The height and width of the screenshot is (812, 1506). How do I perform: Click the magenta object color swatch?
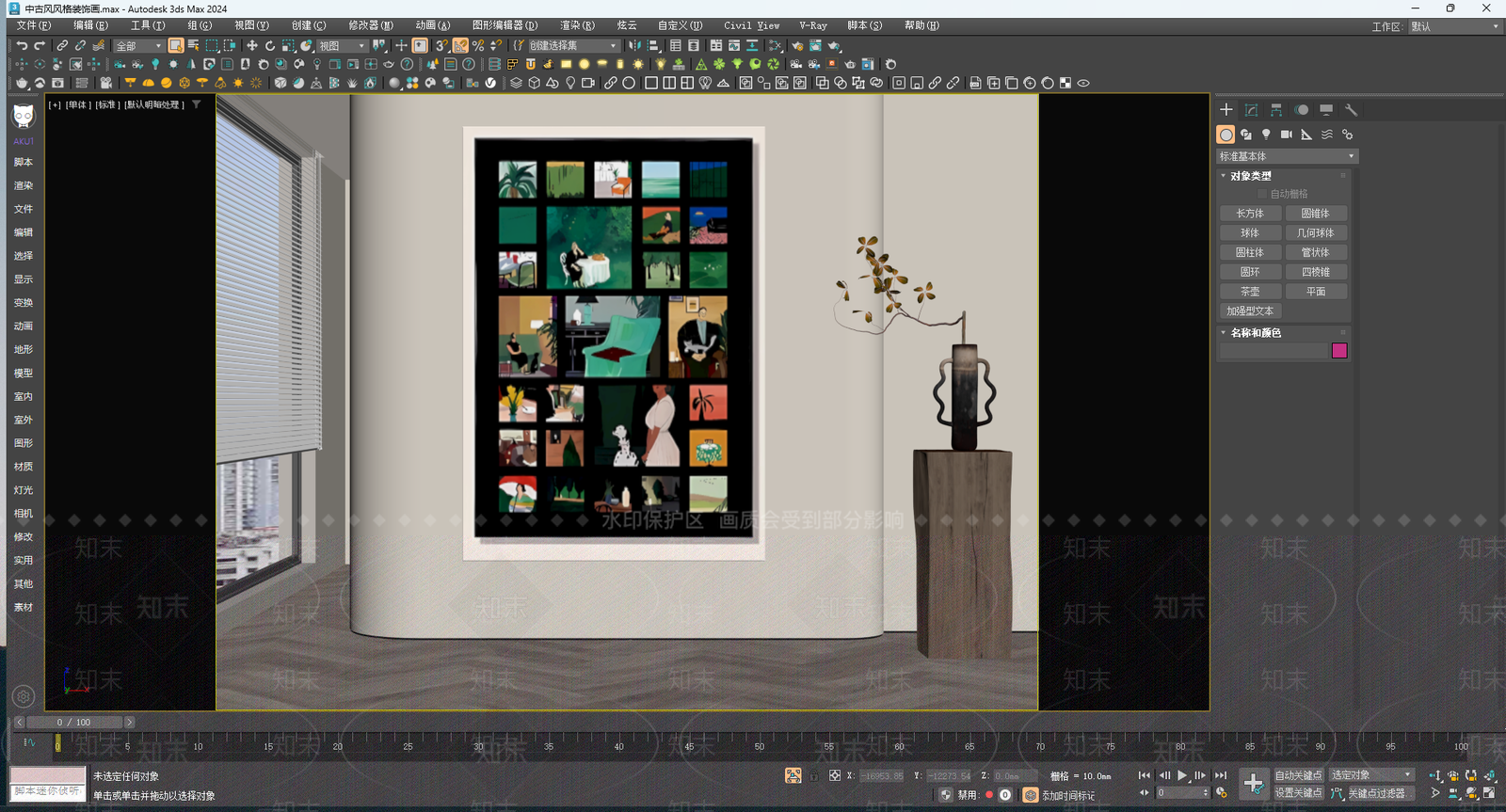1339,351
